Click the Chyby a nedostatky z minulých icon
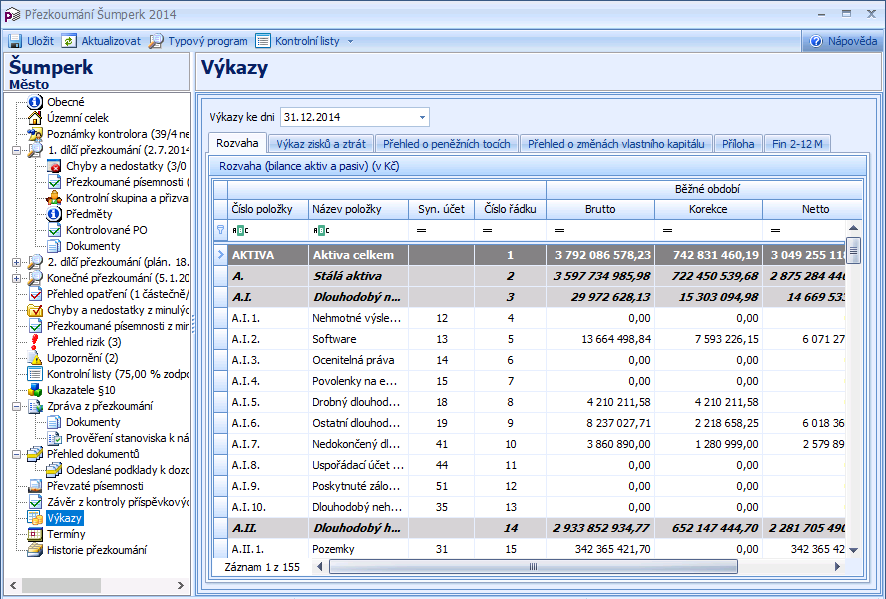 click(x=35, y=310)
